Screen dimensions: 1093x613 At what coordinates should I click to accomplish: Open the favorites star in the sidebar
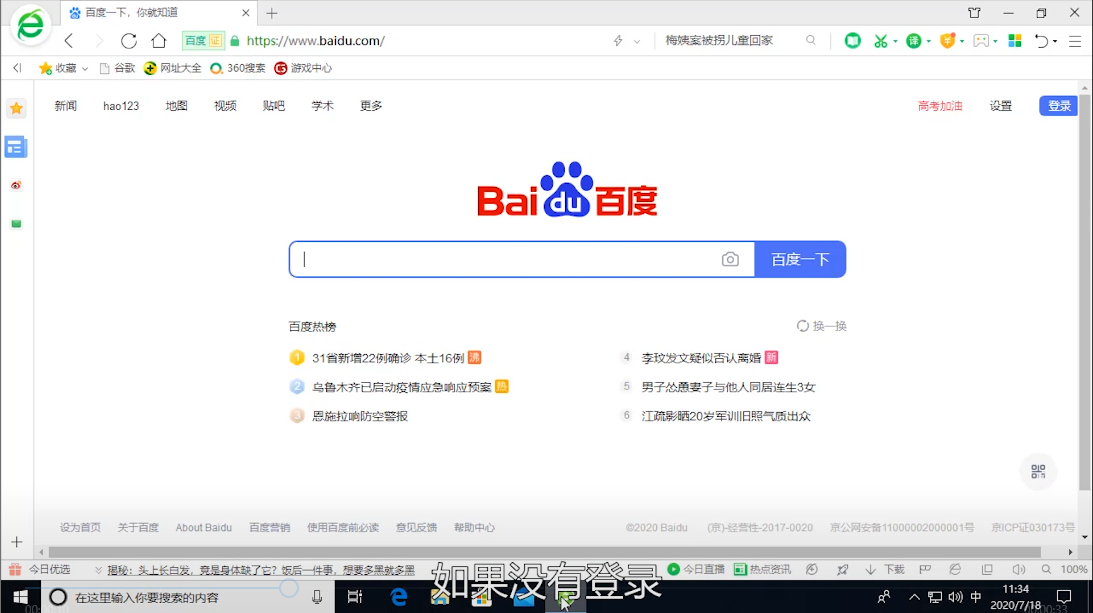click(16, 108)
